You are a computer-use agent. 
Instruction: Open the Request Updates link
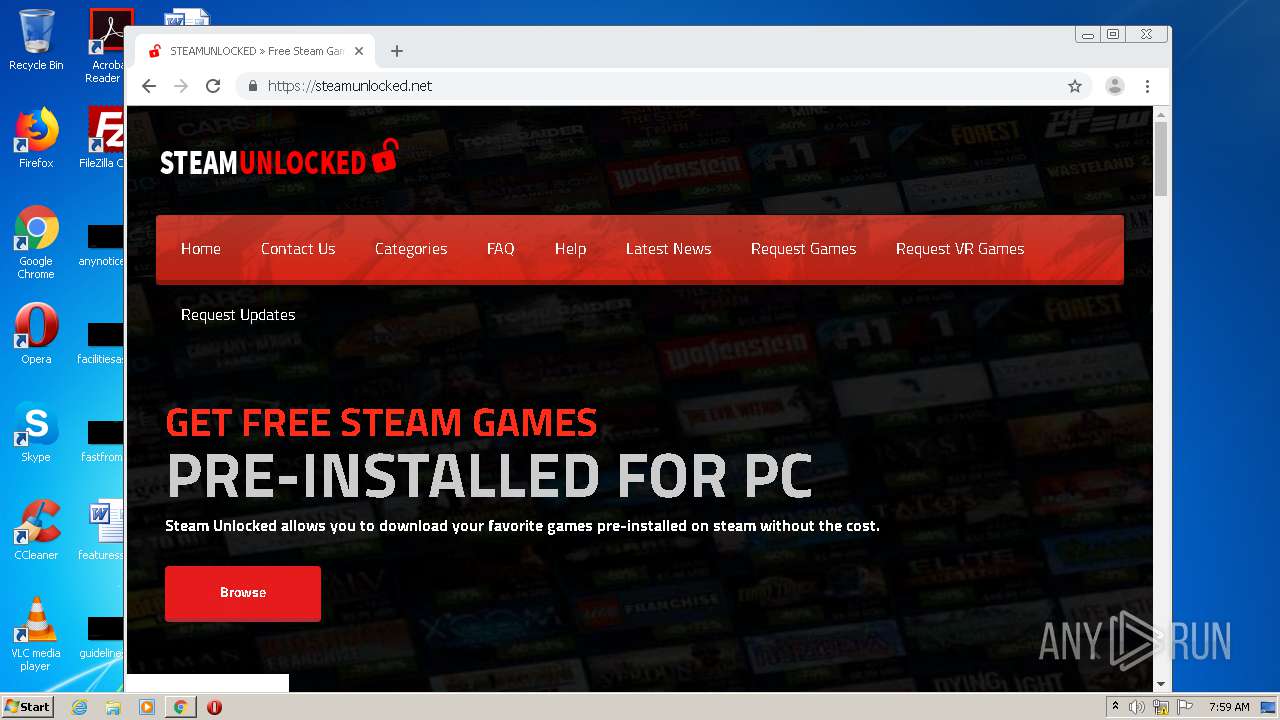[x=238, y=315]
